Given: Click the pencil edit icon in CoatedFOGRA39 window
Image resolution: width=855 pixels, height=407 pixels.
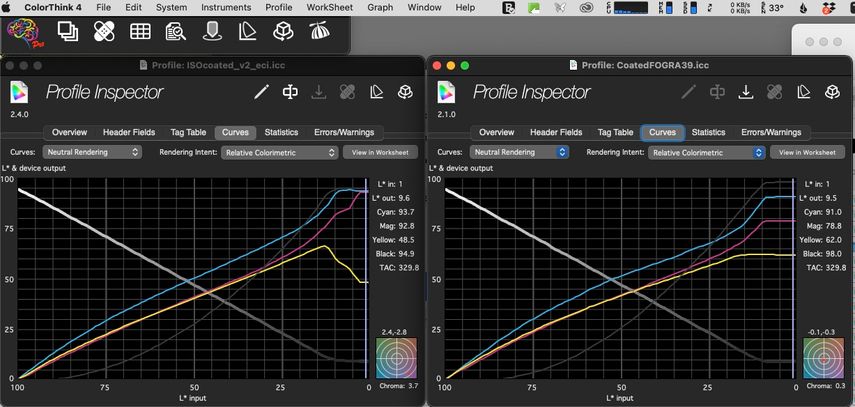Looking at the screenshot, I should (x=689, y=92).
